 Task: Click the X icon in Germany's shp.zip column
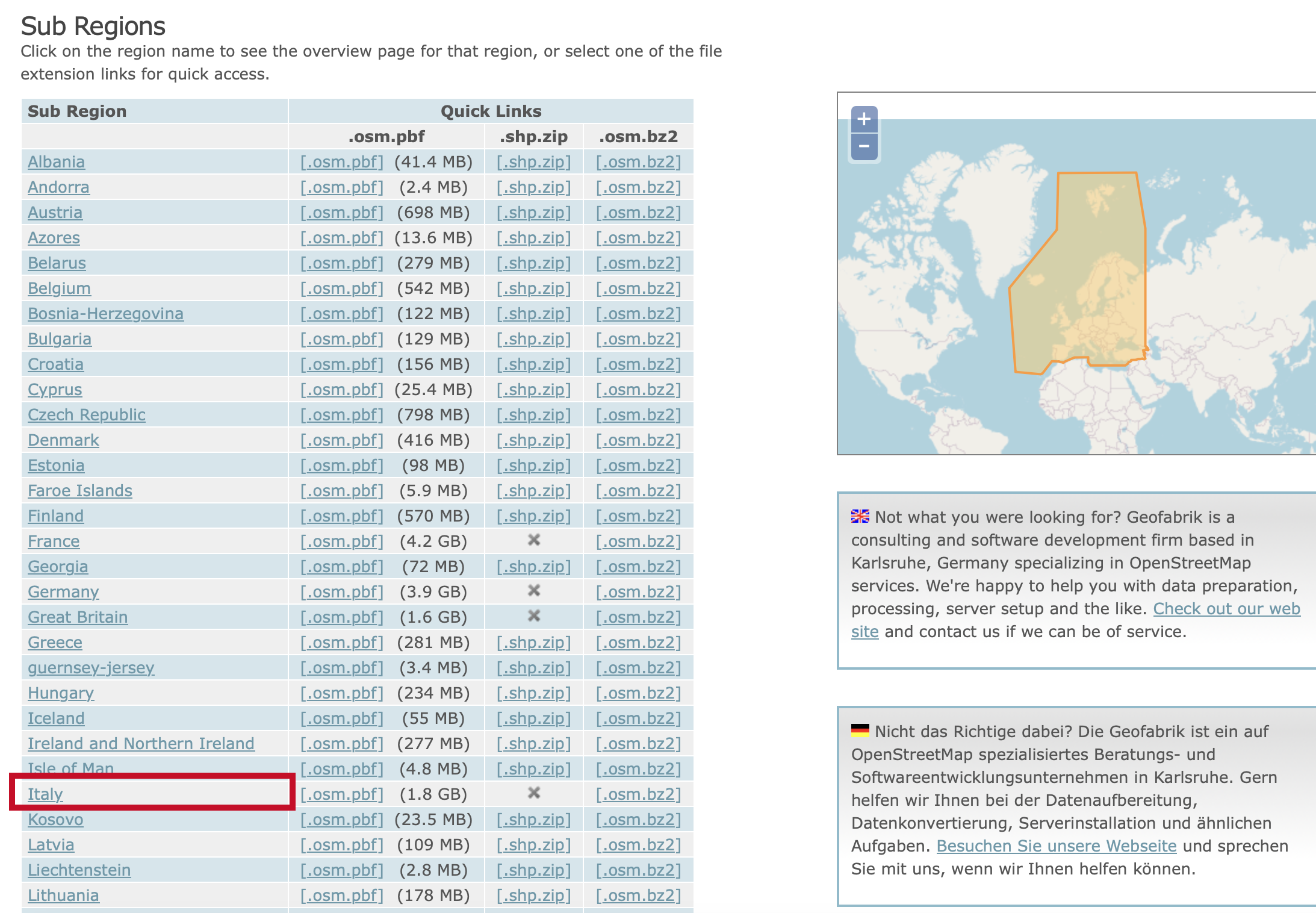click(x=533, y=591)
